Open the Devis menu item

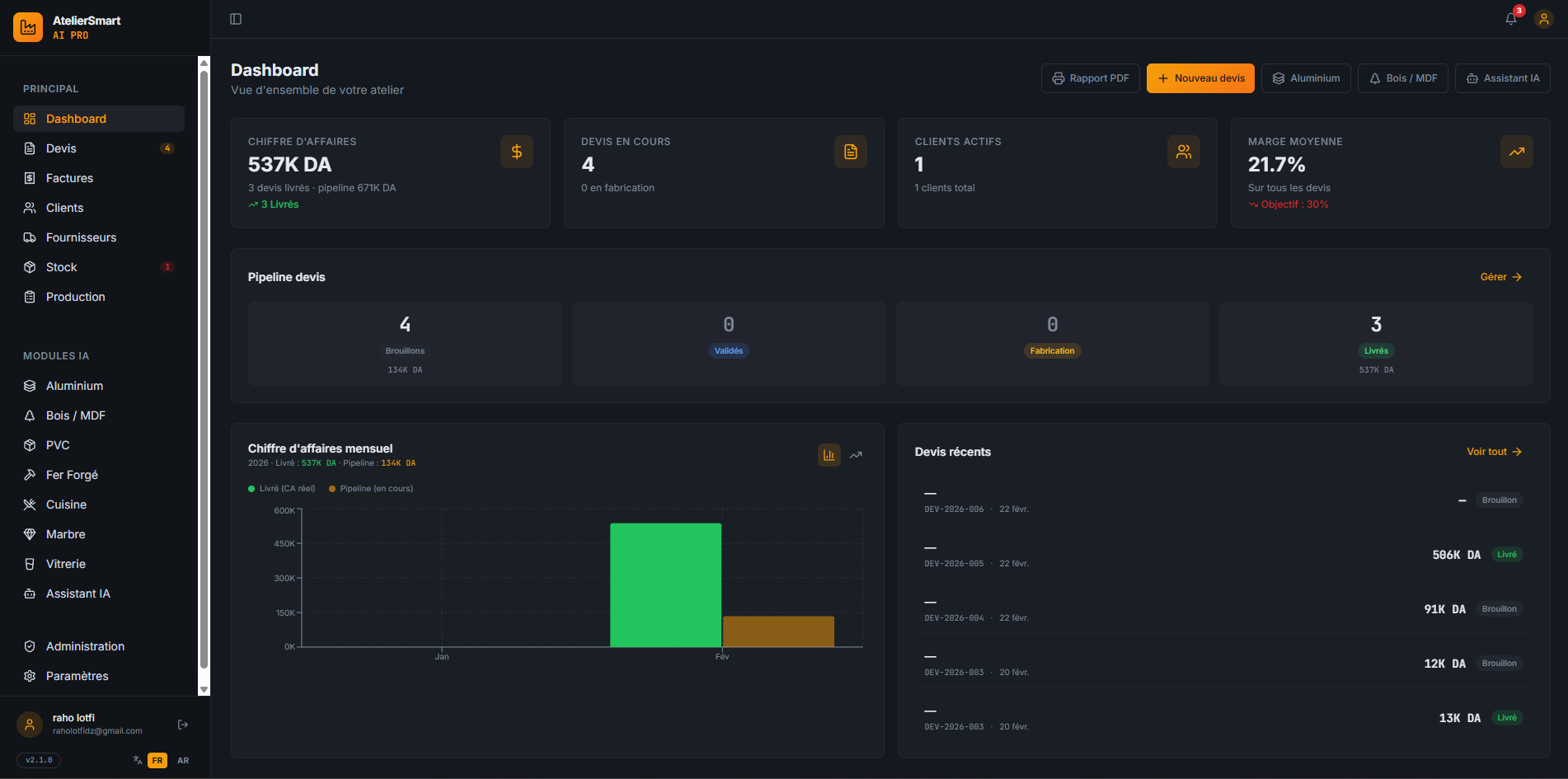[61, 148]
